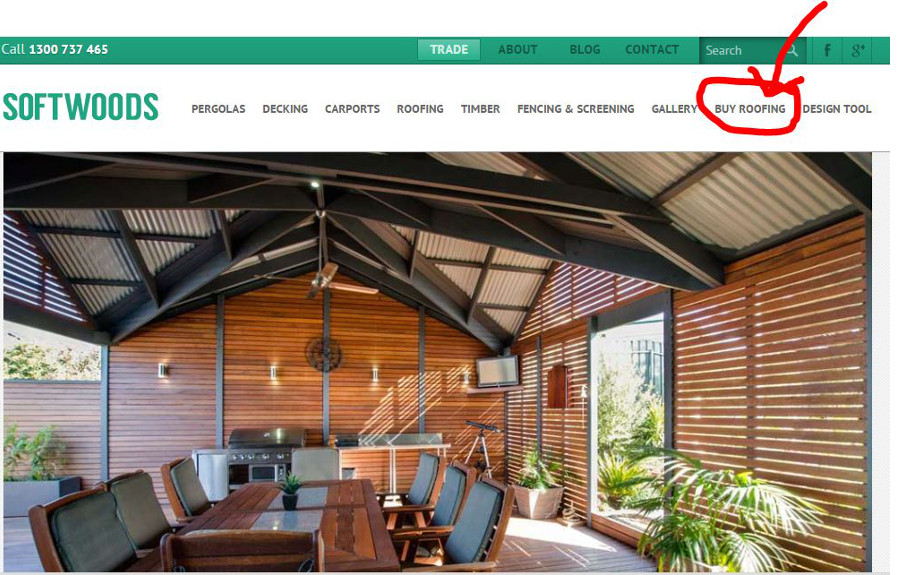Screen dimensions: 900x575
Task: Open the CARPORTS section
Action: (352, 109)
